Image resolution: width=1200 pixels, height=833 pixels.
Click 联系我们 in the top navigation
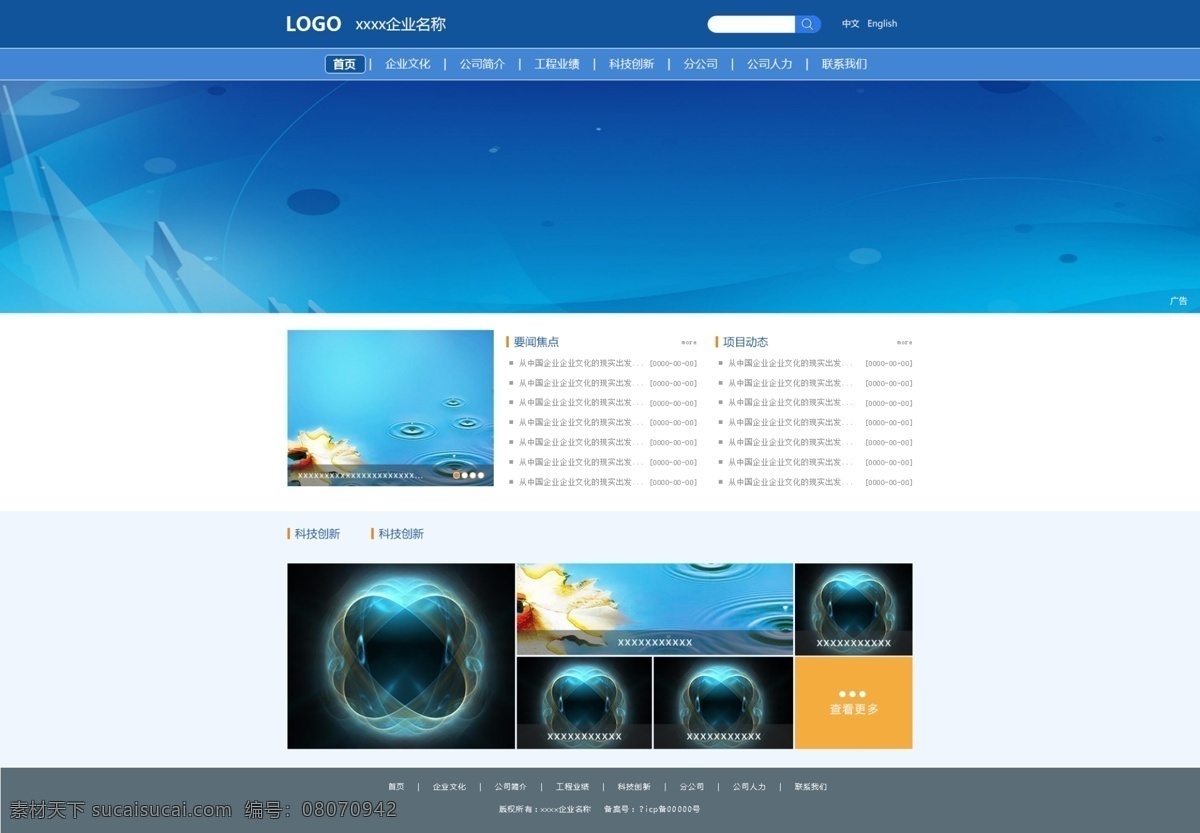coord(844,64)
